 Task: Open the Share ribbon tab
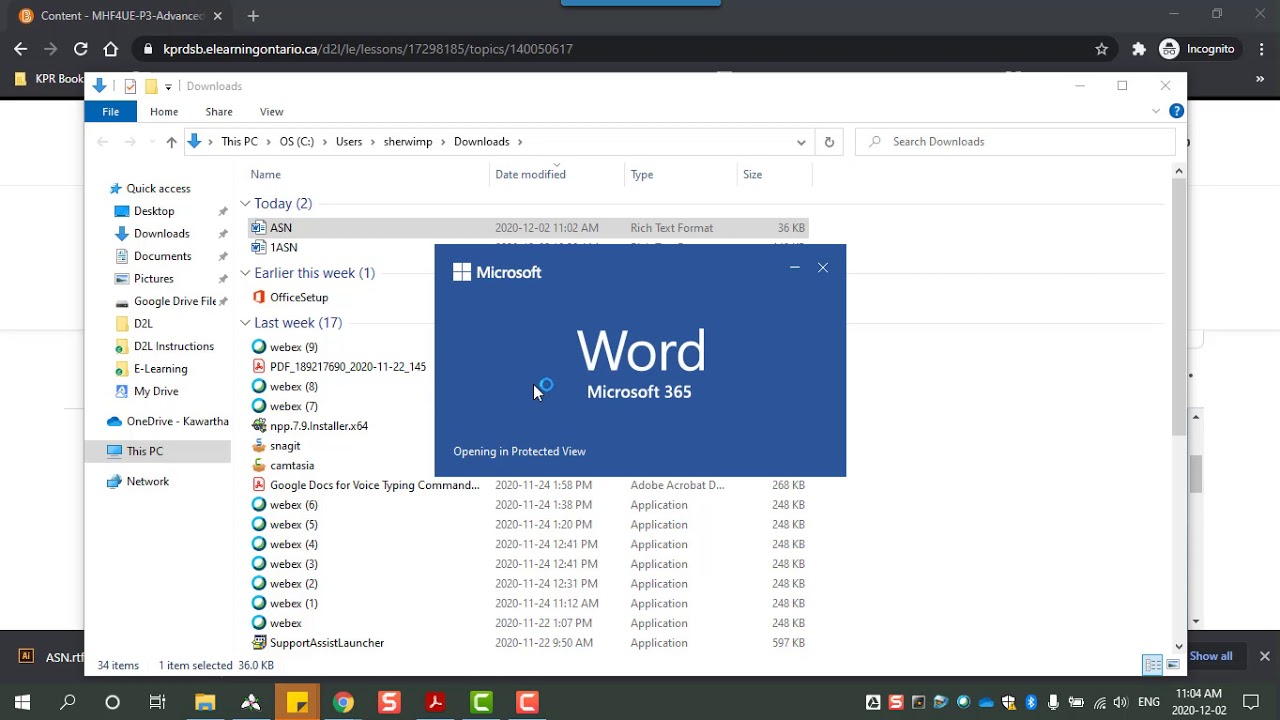(219, 112)
